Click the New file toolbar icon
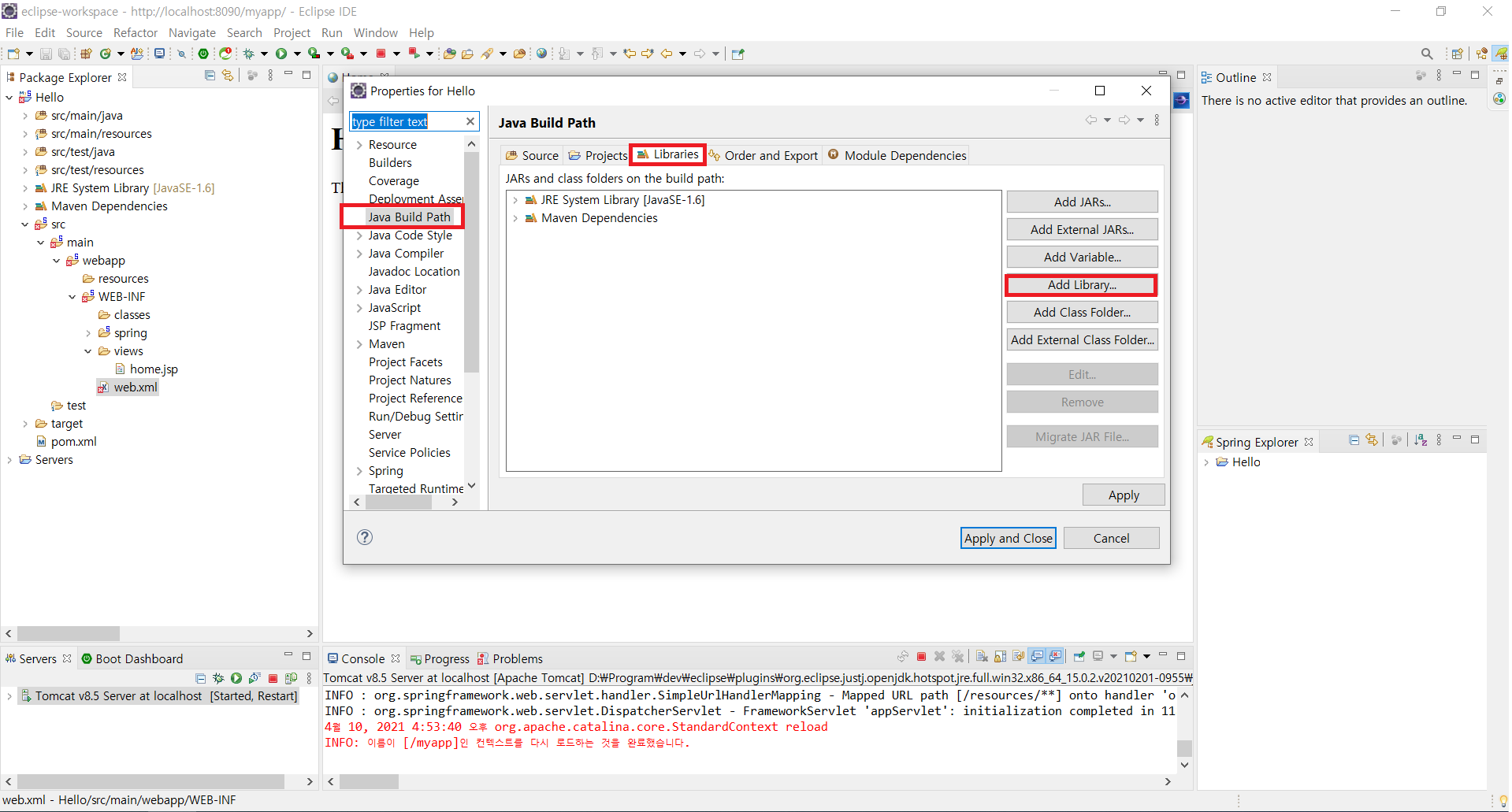 coord(13,54)
